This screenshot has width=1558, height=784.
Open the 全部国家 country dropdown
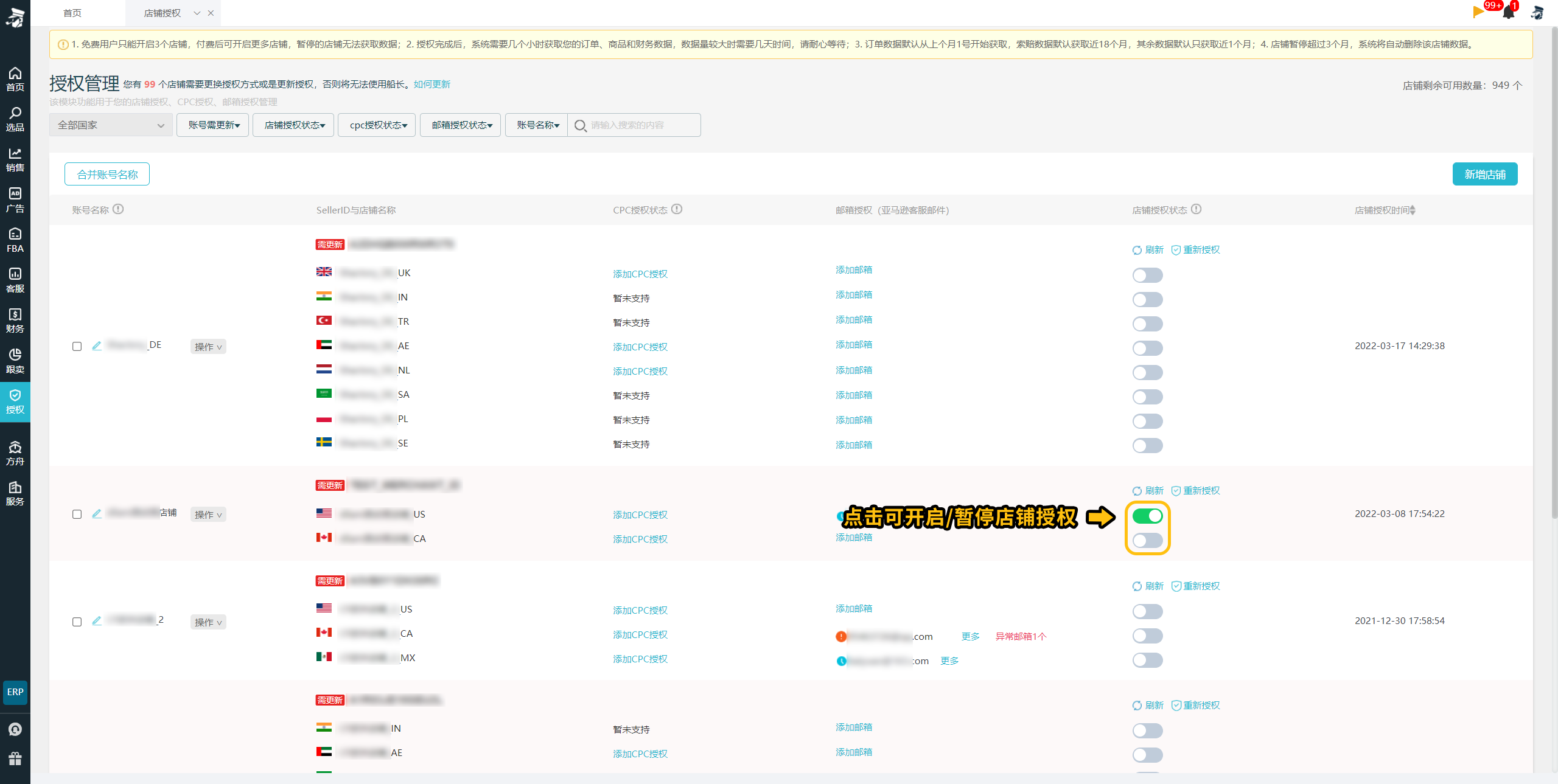coord(111,125)
